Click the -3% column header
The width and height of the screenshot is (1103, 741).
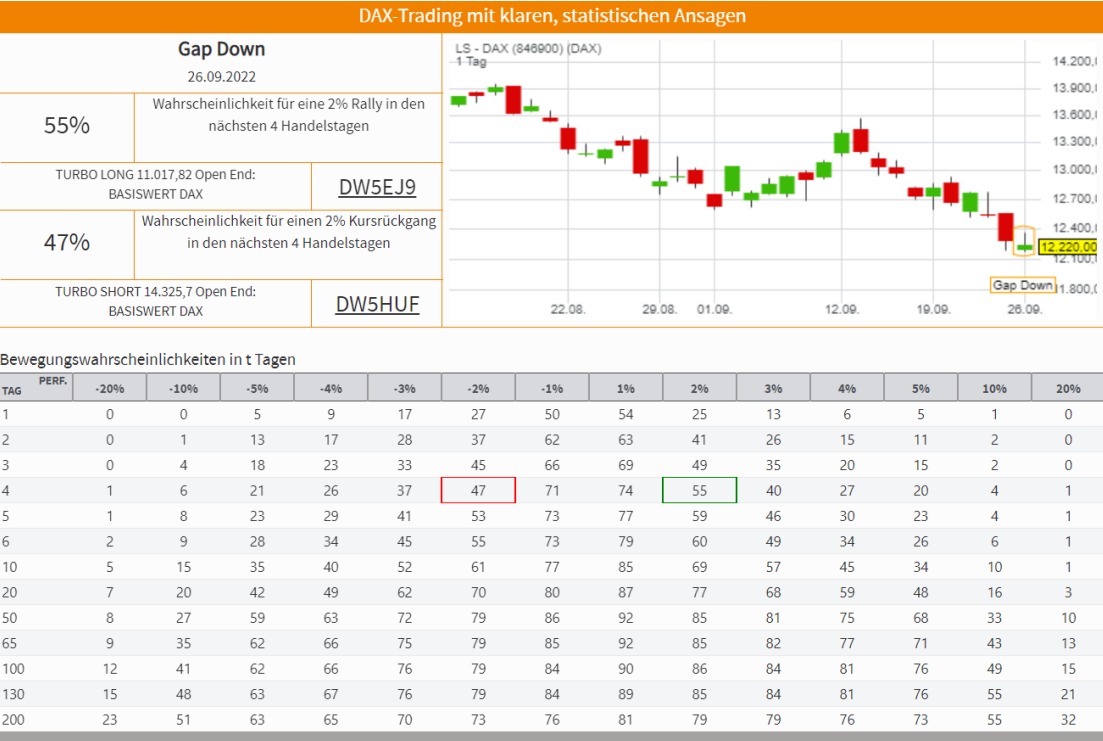click(404, 388)
